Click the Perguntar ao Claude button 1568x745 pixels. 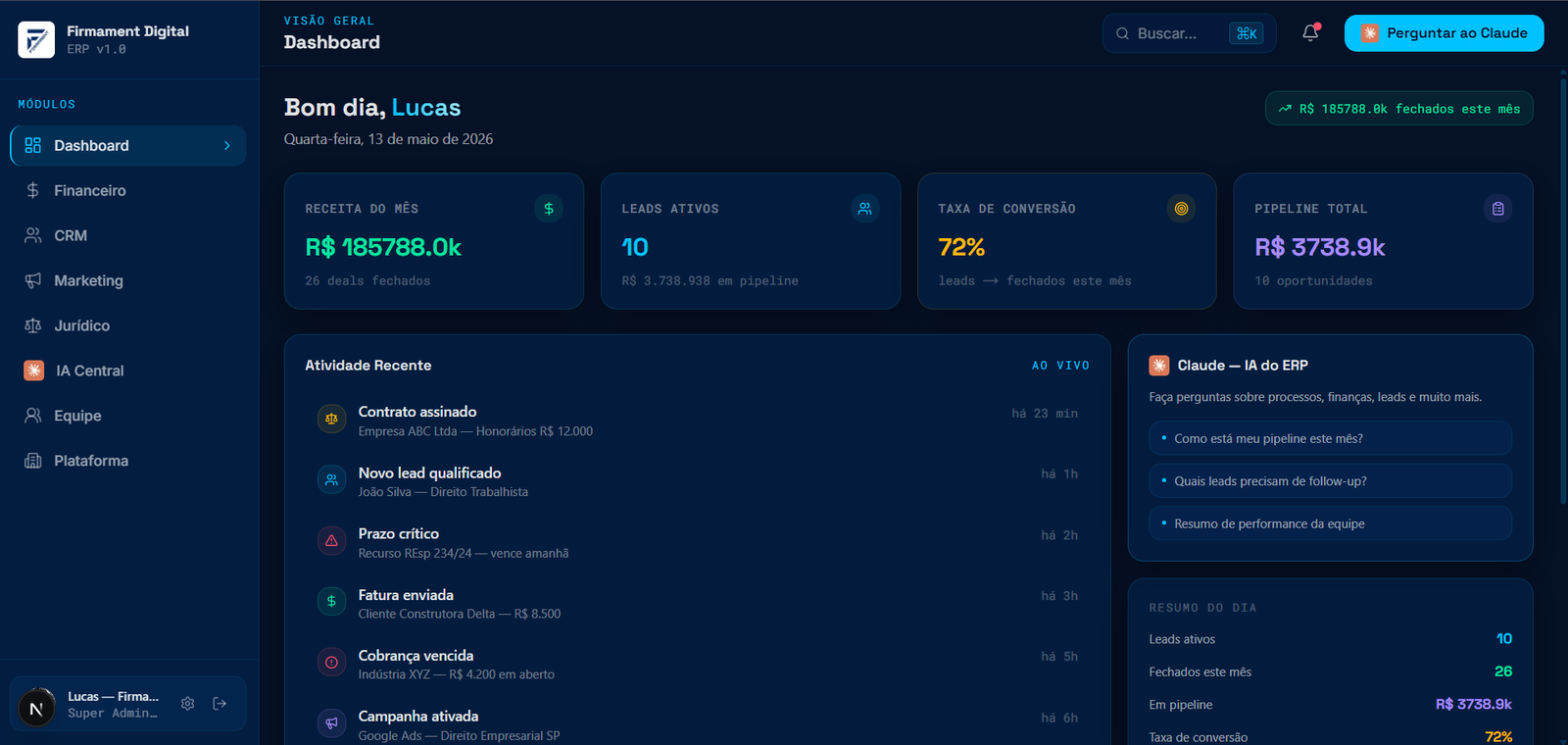[1444, 33]
